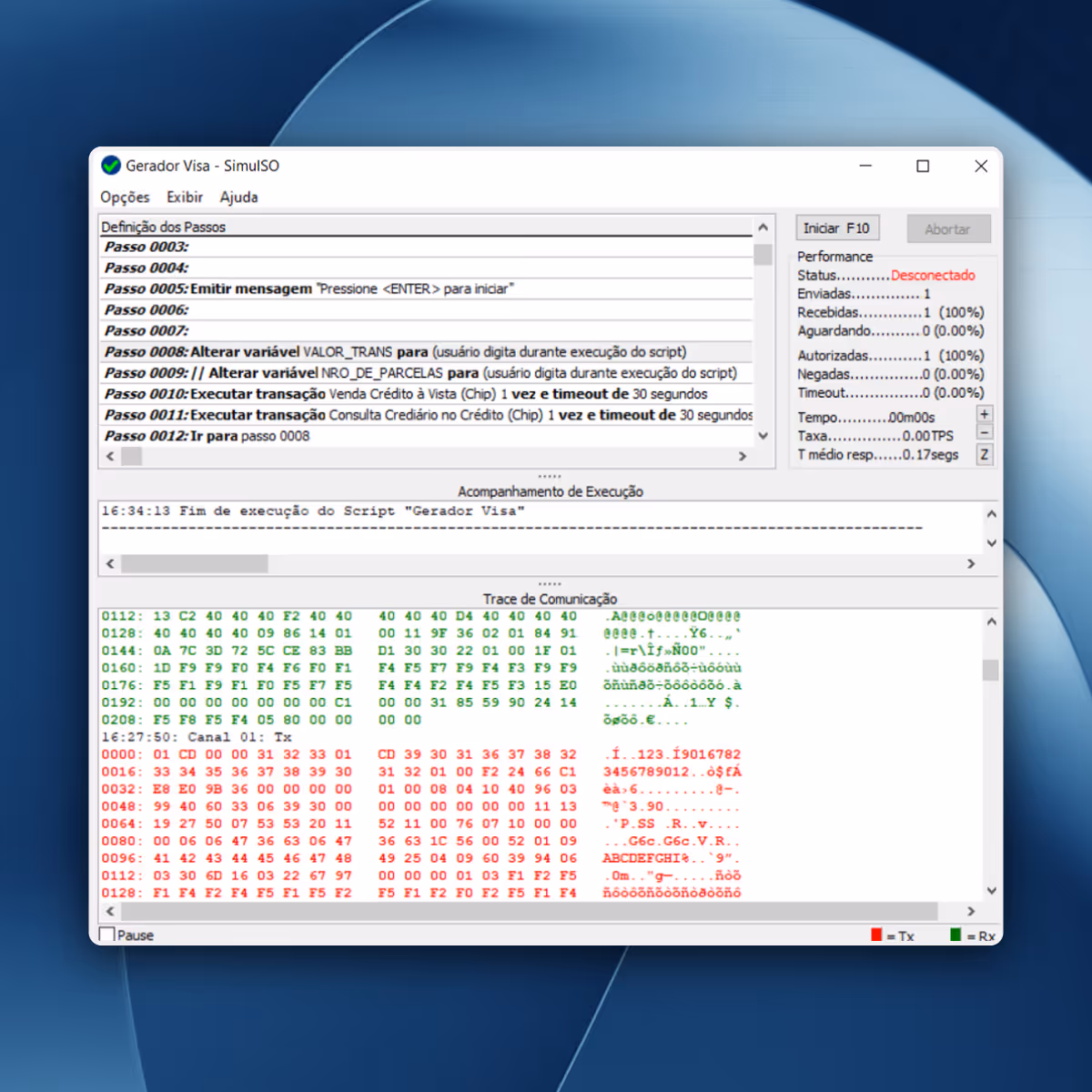1092x1092 pixels.
Task: Click down arrow of Acompanhamento de Execução scrollbar
Action: tap(992, 543)
